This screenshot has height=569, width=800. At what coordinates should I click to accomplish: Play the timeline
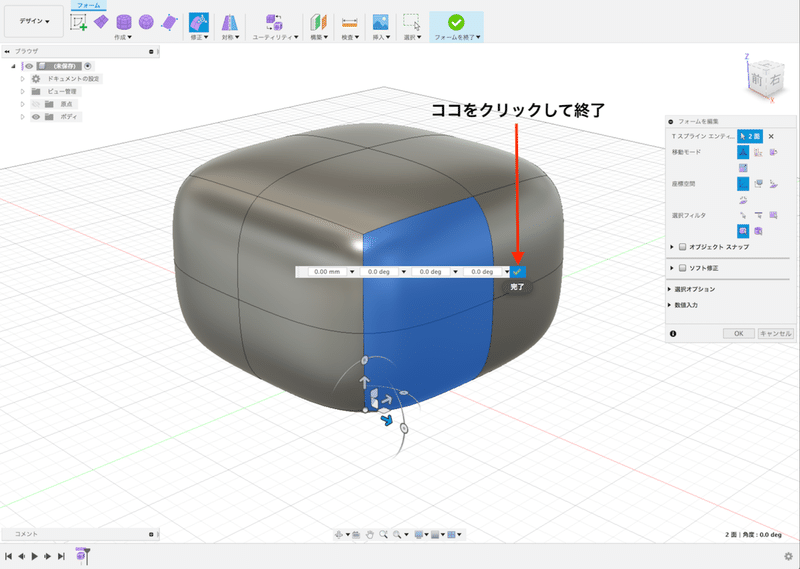pos(35,556)
